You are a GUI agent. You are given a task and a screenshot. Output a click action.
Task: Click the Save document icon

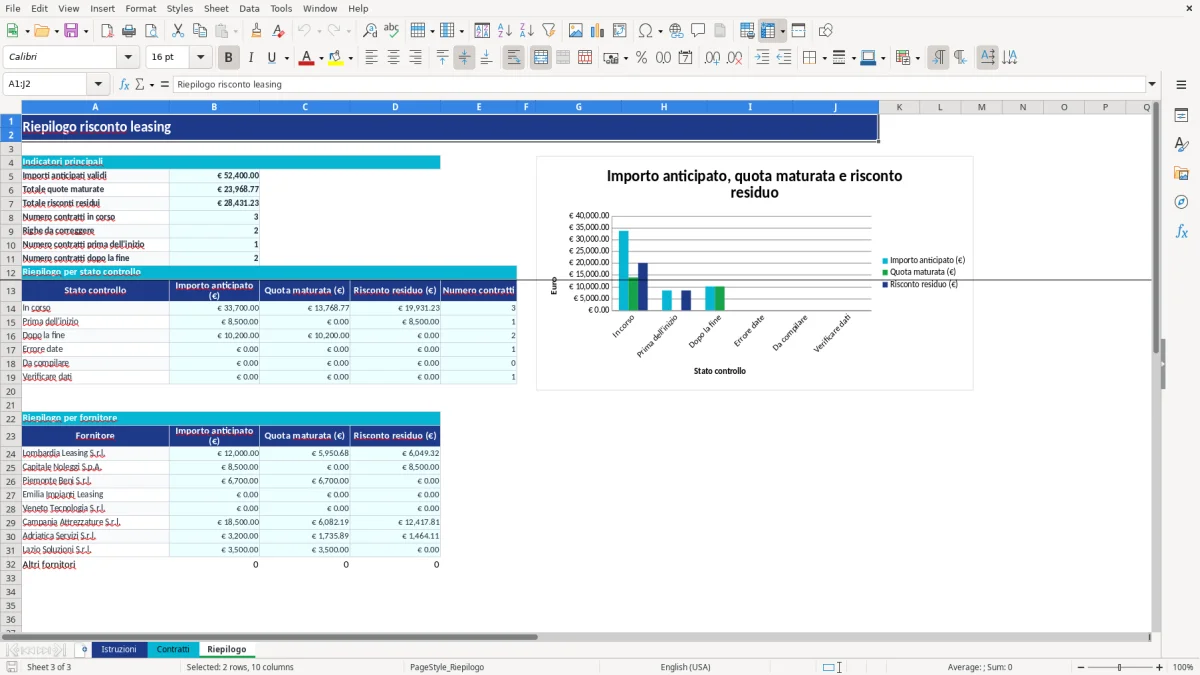71,31
